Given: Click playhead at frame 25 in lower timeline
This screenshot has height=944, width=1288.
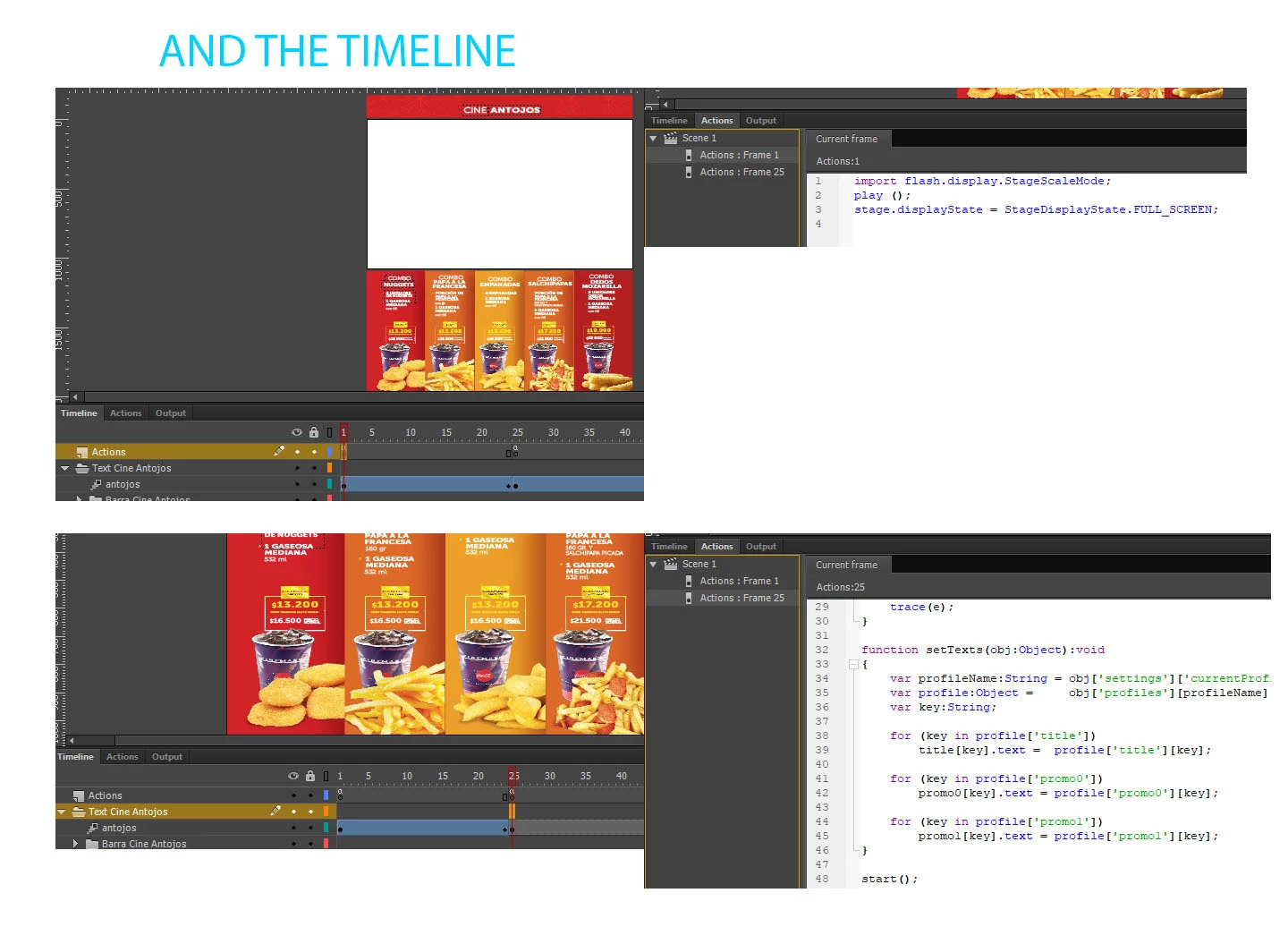Looking at the screenshot, I should pos(513,776).
